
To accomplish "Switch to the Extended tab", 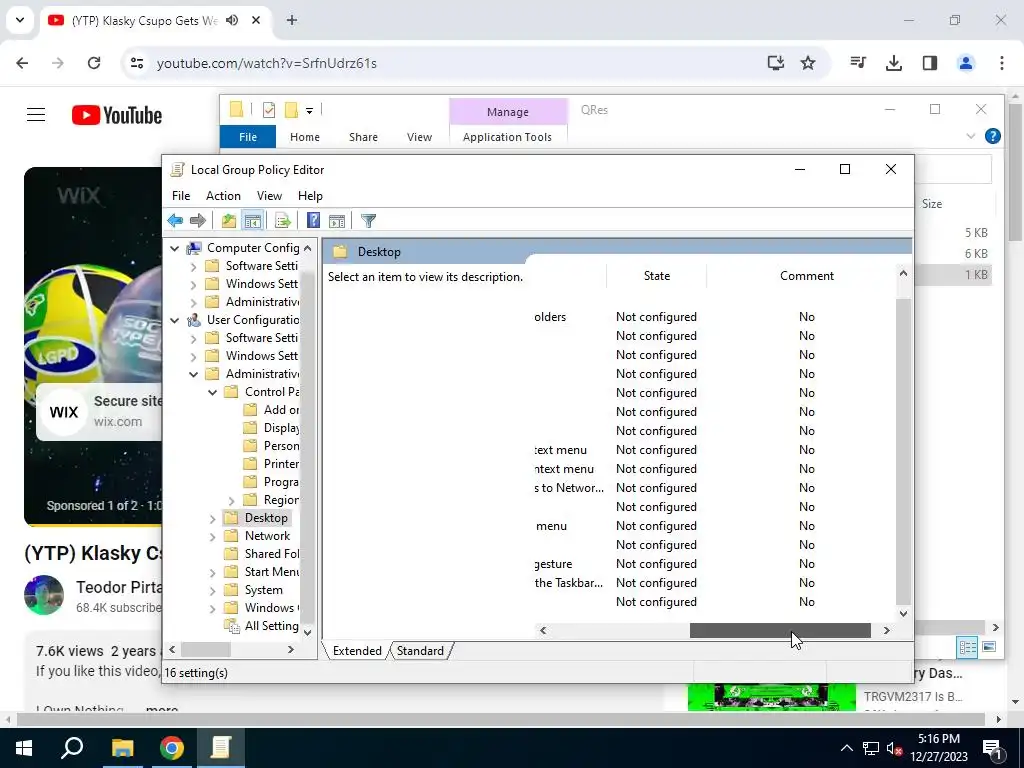I will tap(357, 650).
